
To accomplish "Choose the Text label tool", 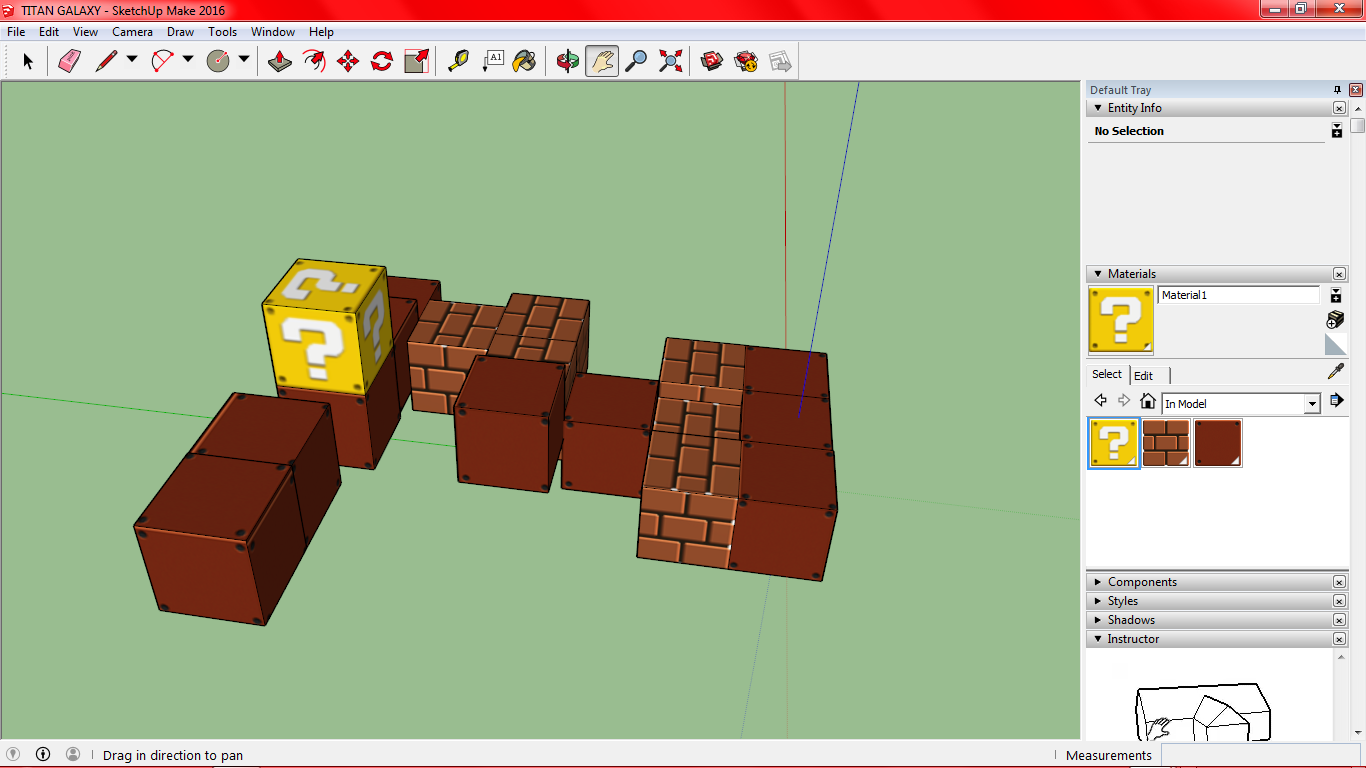I will pos(493,62).
